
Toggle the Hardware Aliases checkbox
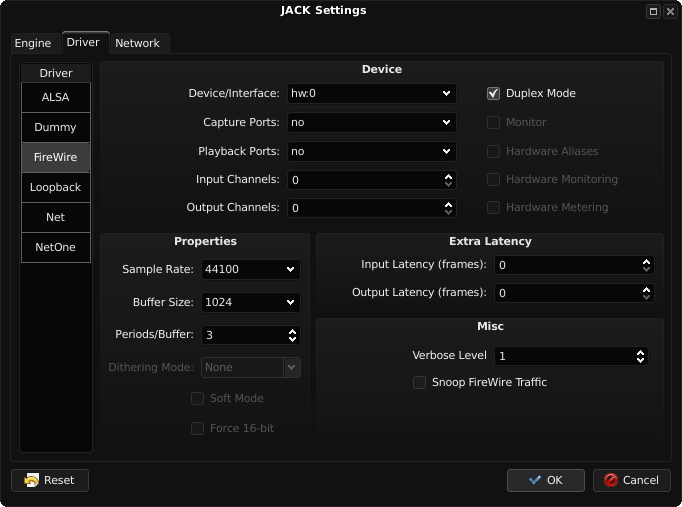click(x=493, y=151)
